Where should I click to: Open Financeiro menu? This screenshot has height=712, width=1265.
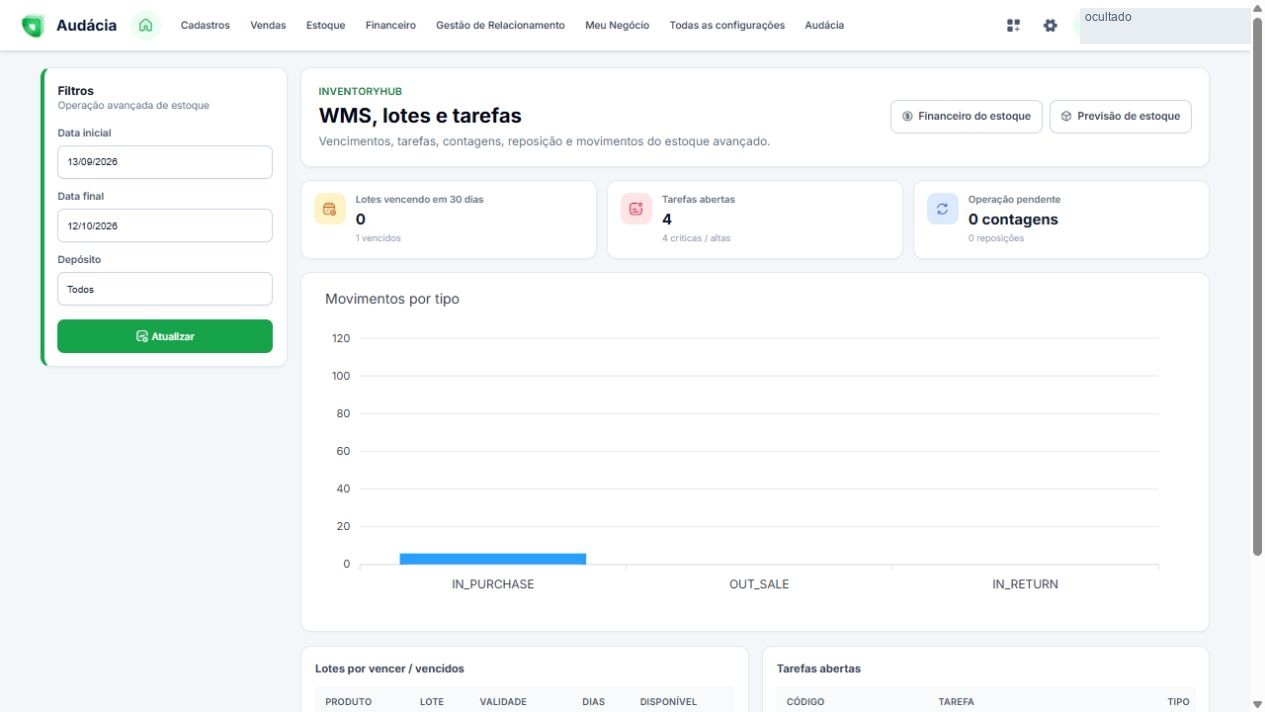pos(391,25)
